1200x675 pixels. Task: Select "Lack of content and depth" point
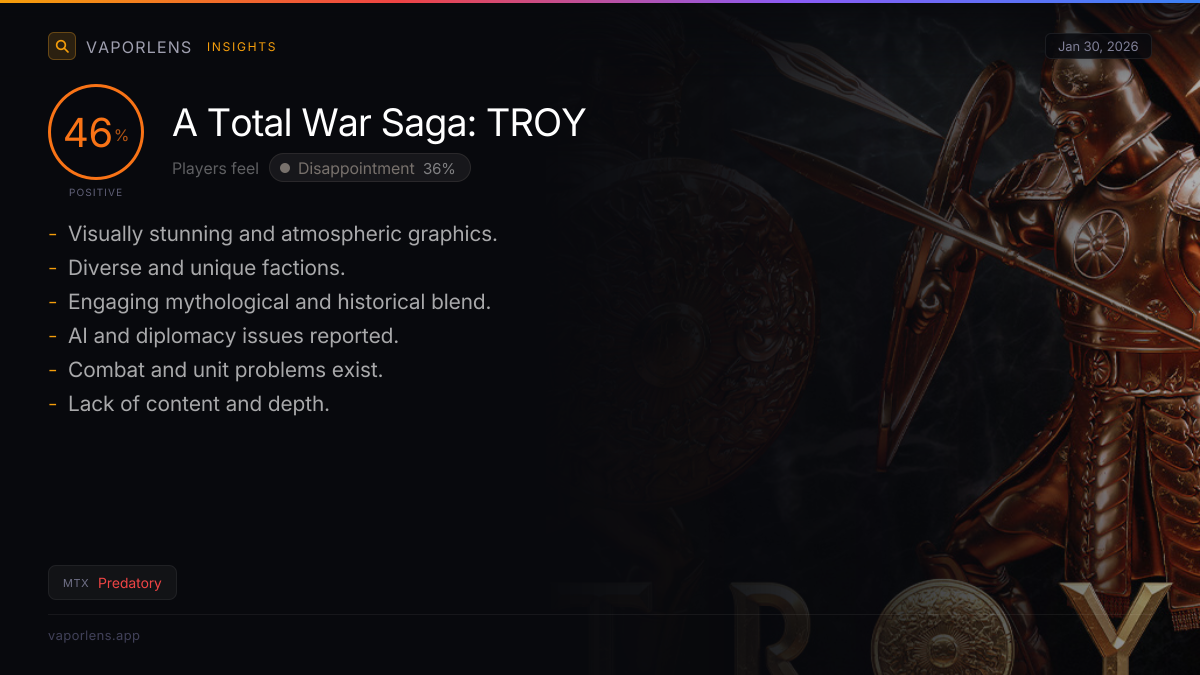point(198,404)
